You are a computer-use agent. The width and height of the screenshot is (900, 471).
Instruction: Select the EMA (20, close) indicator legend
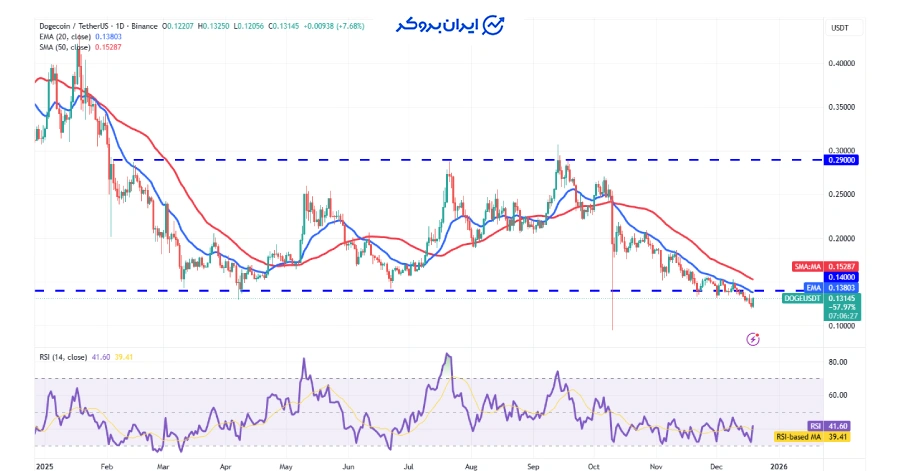coord(68,36)
